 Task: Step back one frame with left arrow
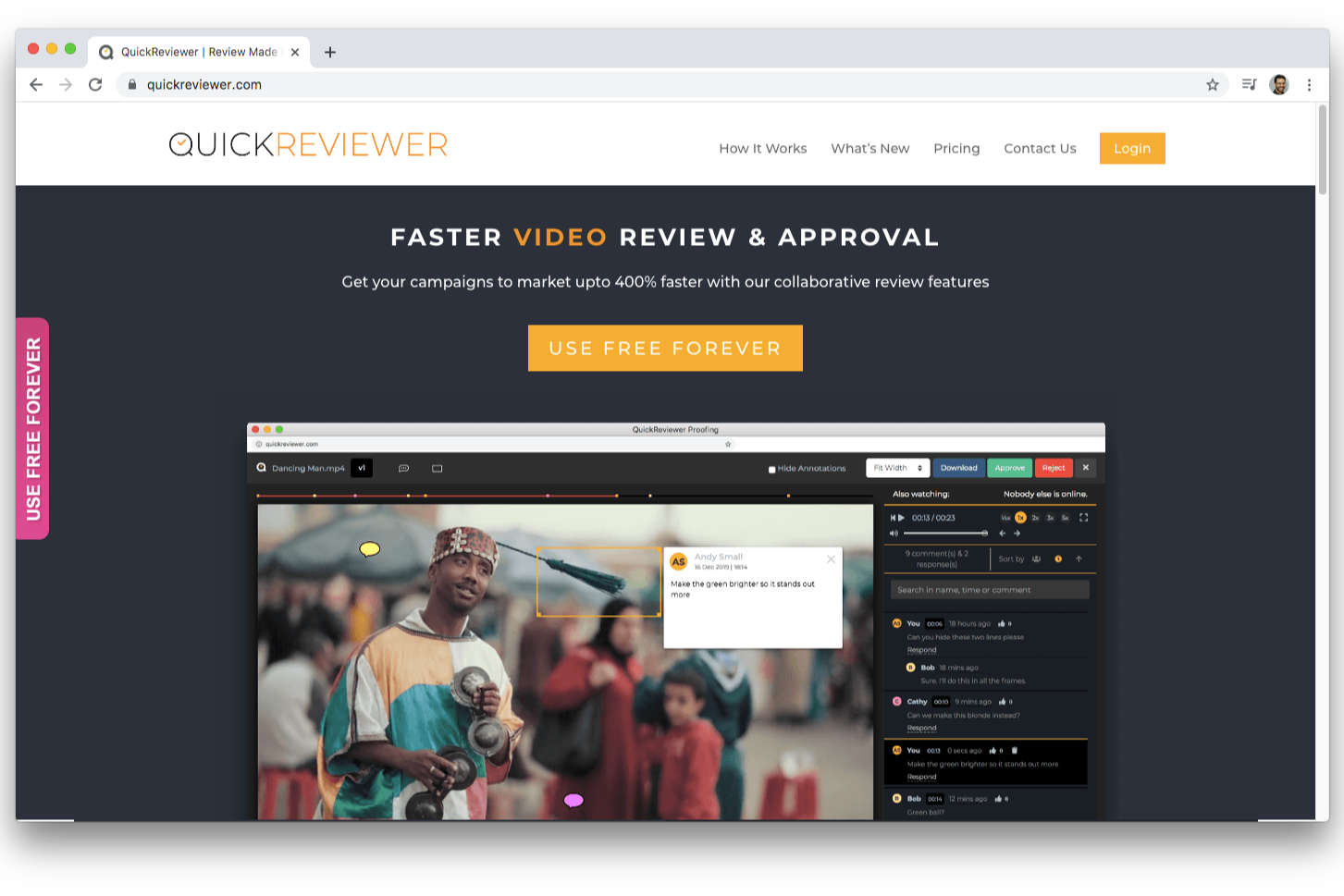1002,534
